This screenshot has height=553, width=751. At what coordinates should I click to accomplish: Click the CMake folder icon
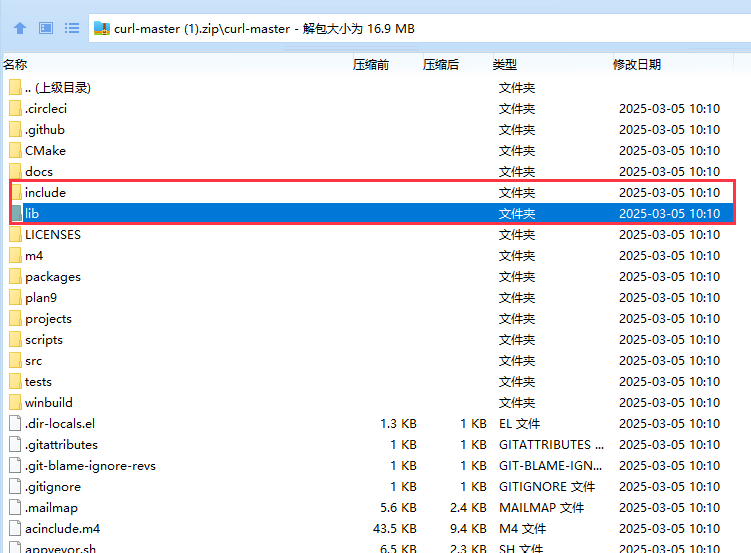15,151
